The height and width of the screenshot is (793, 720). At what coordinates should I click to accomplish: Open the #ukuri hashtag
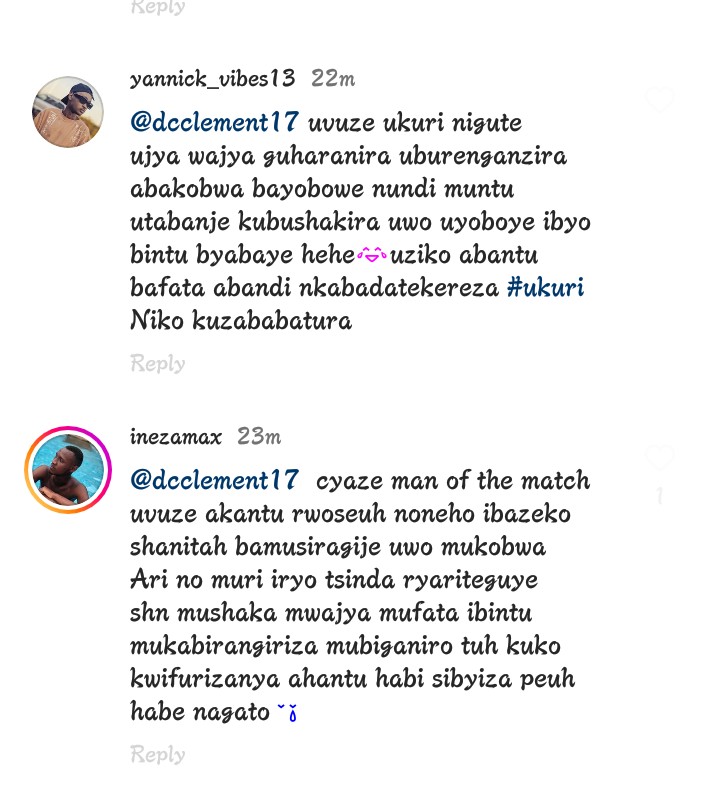pyautogui.click(x=546, y=287)
